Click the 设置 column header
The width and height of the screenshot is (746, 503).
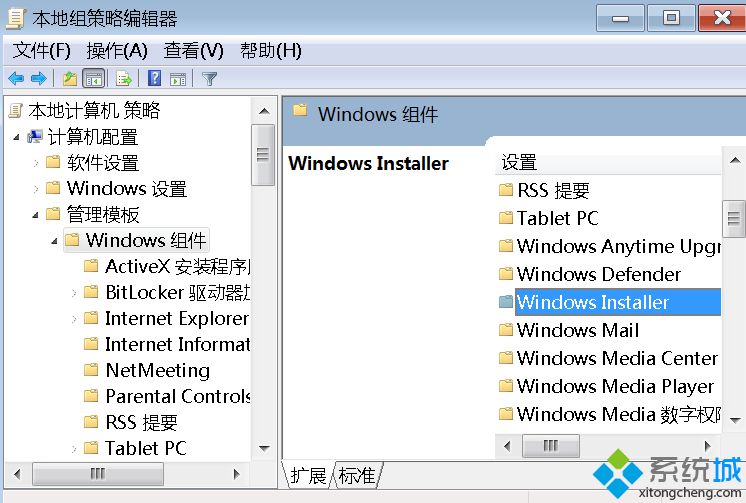pos(609,162)
